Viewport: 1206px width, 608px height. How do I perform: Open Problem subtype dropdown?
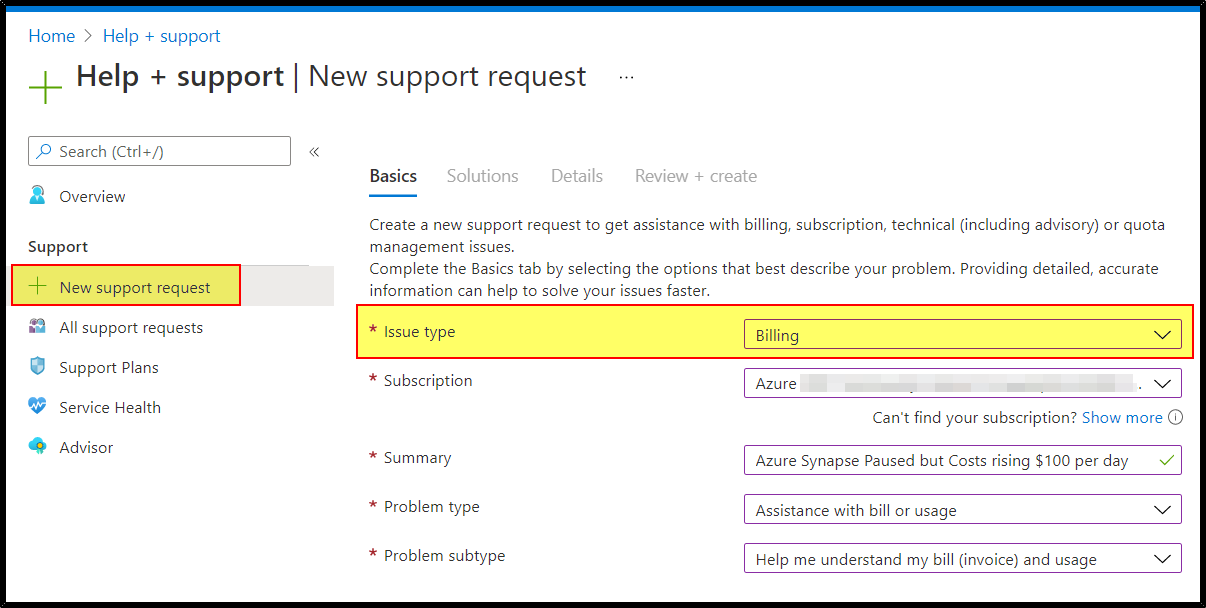pos(962,558)
